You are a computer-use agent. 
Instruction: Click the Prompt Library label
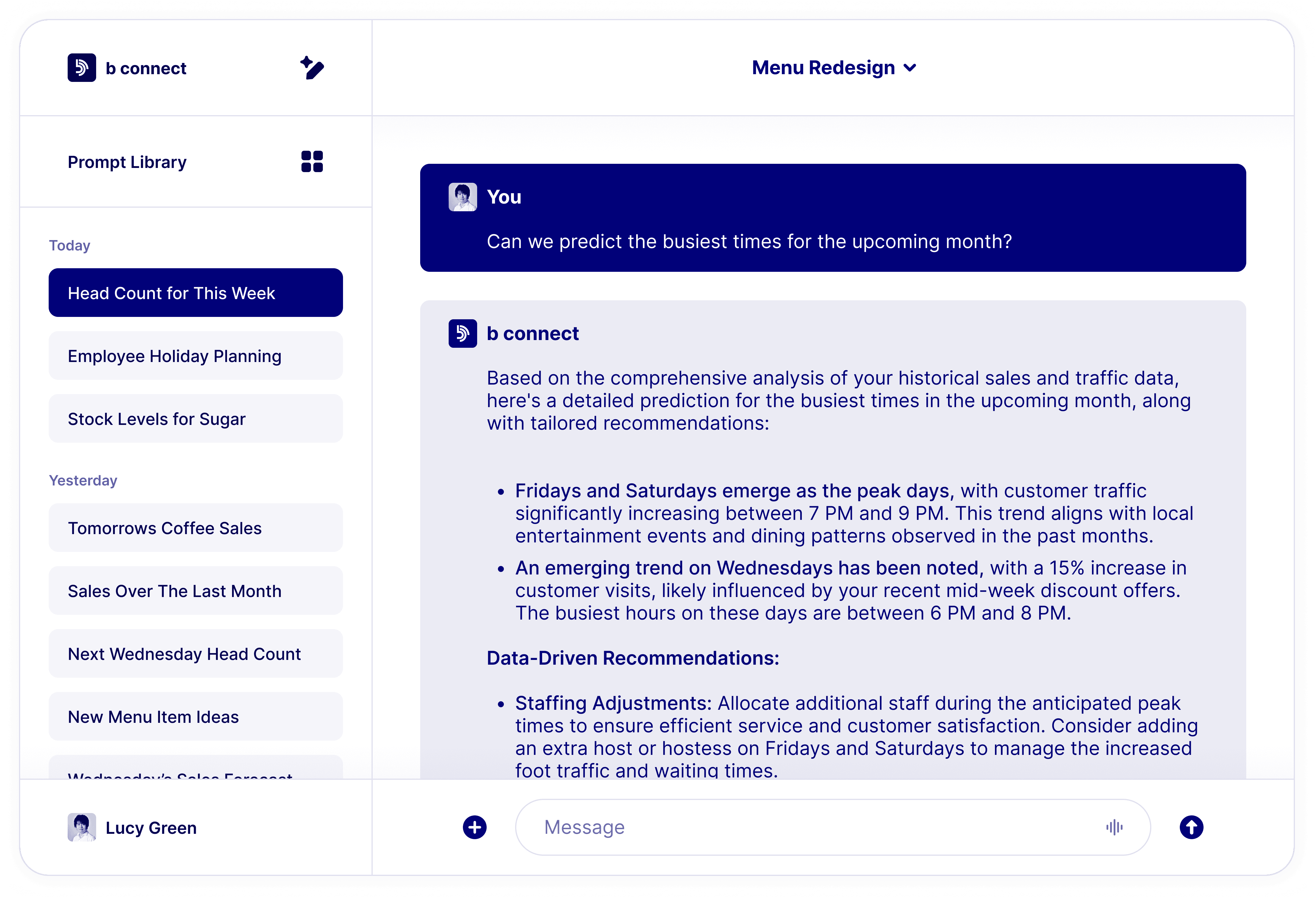tap(127, 162)
